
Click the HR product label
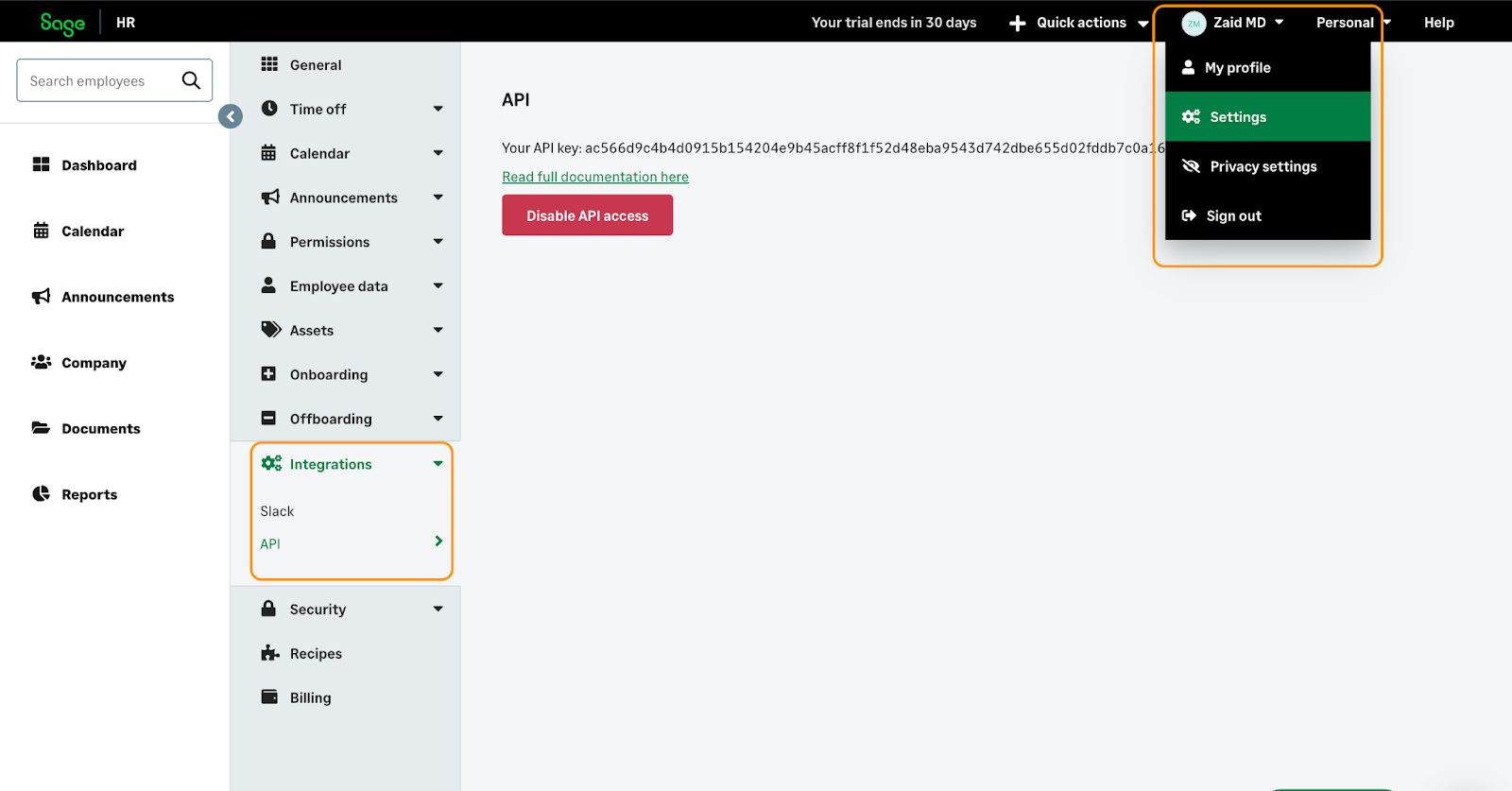point(126,23)
